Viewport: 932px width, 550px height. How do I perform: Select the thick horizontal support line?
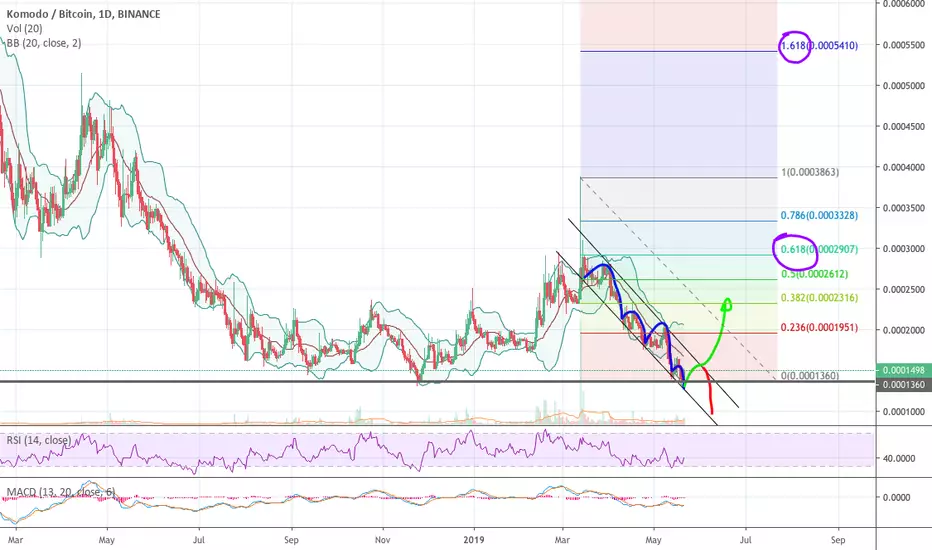(x=438, y=381)
